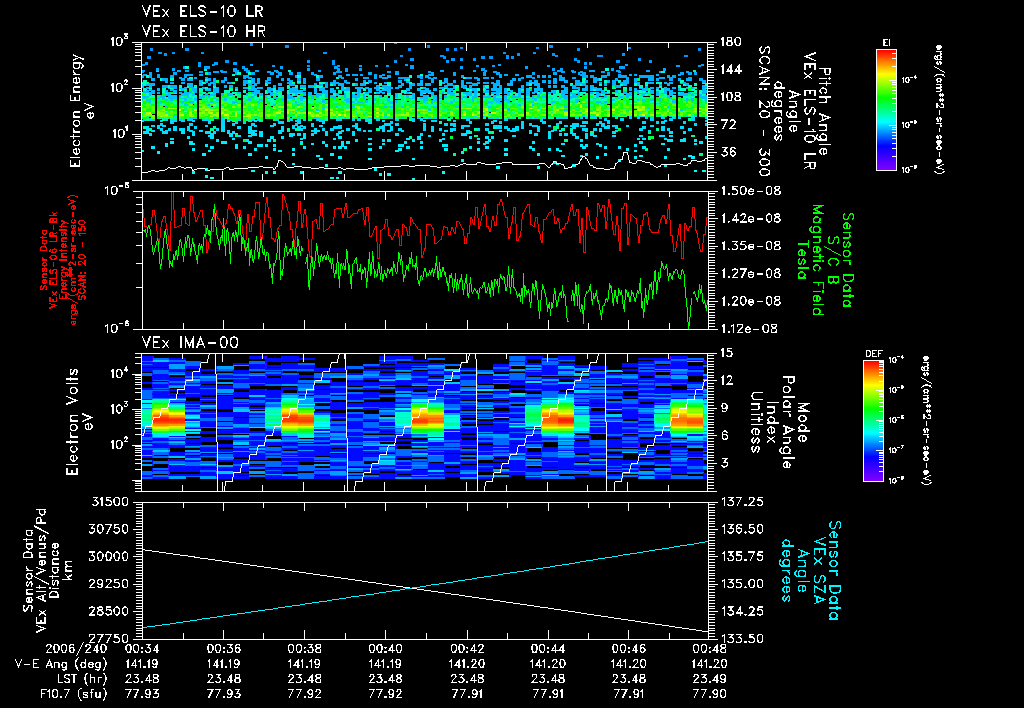Click the "F10.7 (sfu)" row label
The width and height of the screenshot is (1024, 708).
click(x=72, y=694)
